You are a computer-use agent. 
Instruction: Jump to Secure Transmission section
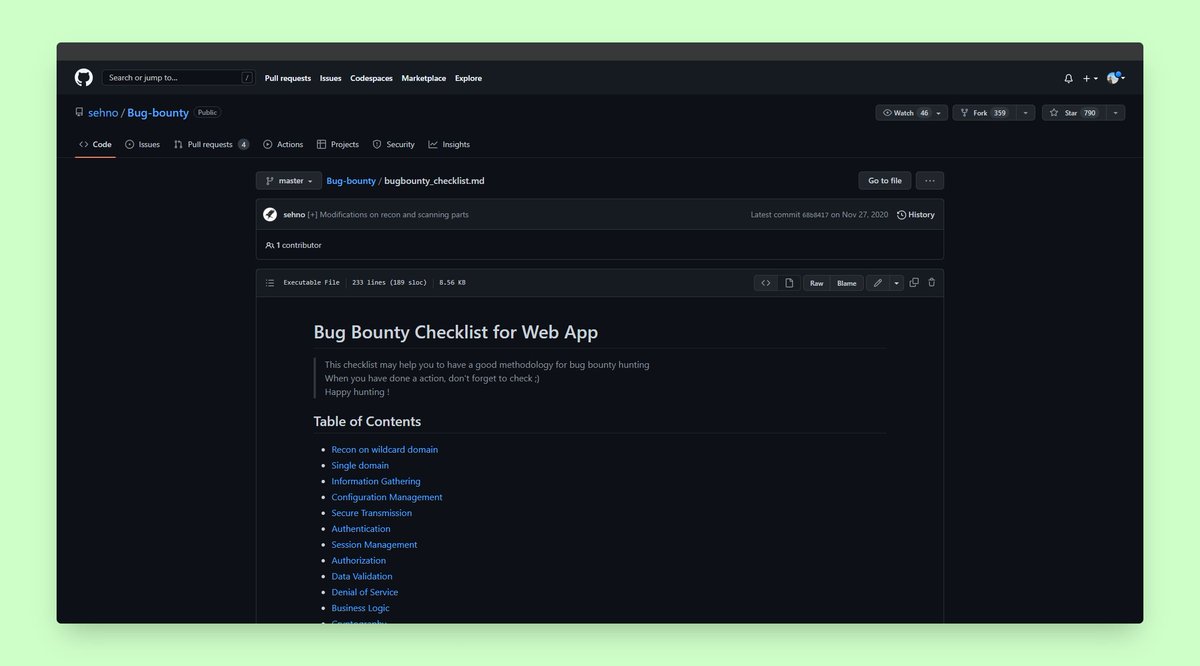pyautogui.click(x=372, y=513)
